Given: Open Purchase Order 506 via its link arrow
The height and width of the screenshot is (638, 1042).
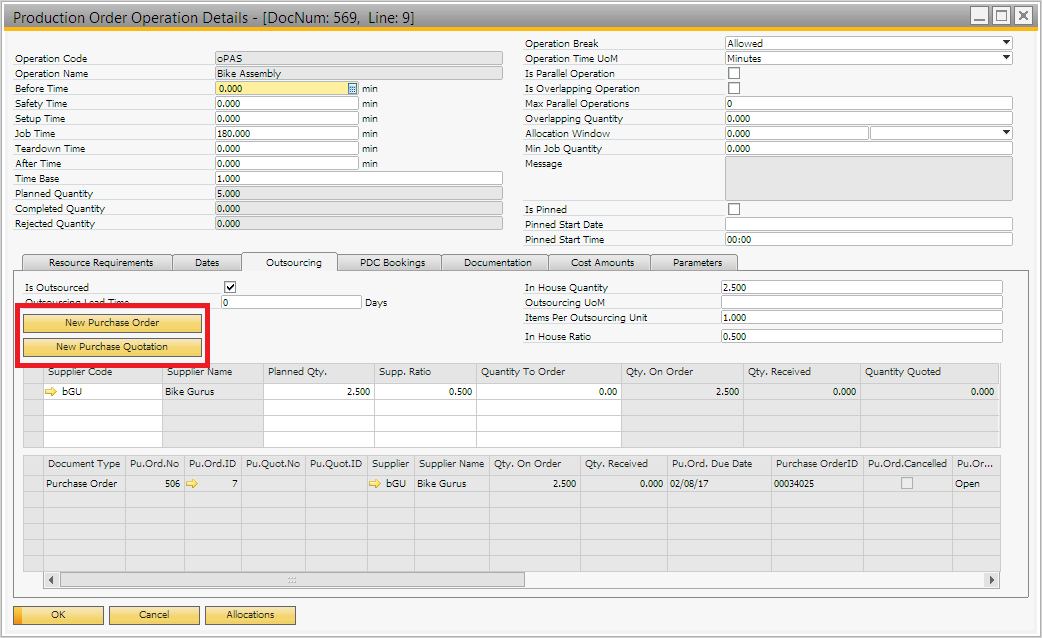Looking at the screenshot, I should coord(192,484).
